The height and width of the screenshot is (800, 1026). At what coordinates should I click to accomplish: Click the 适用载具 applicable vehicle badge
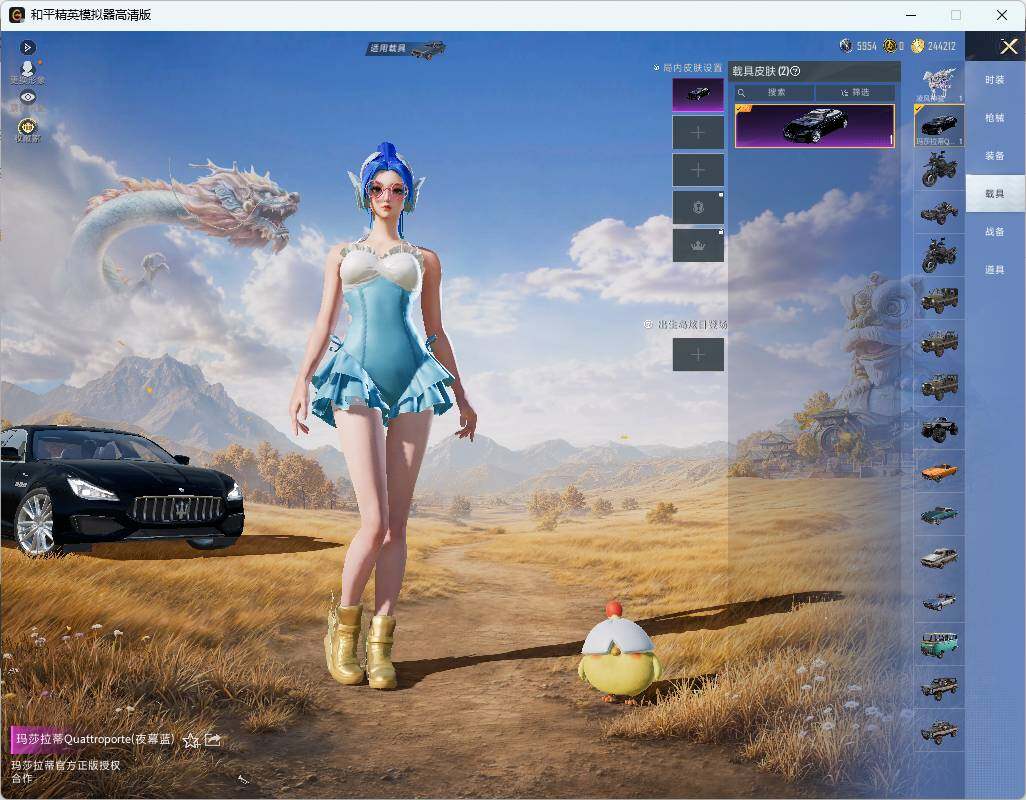coord(406,48)
